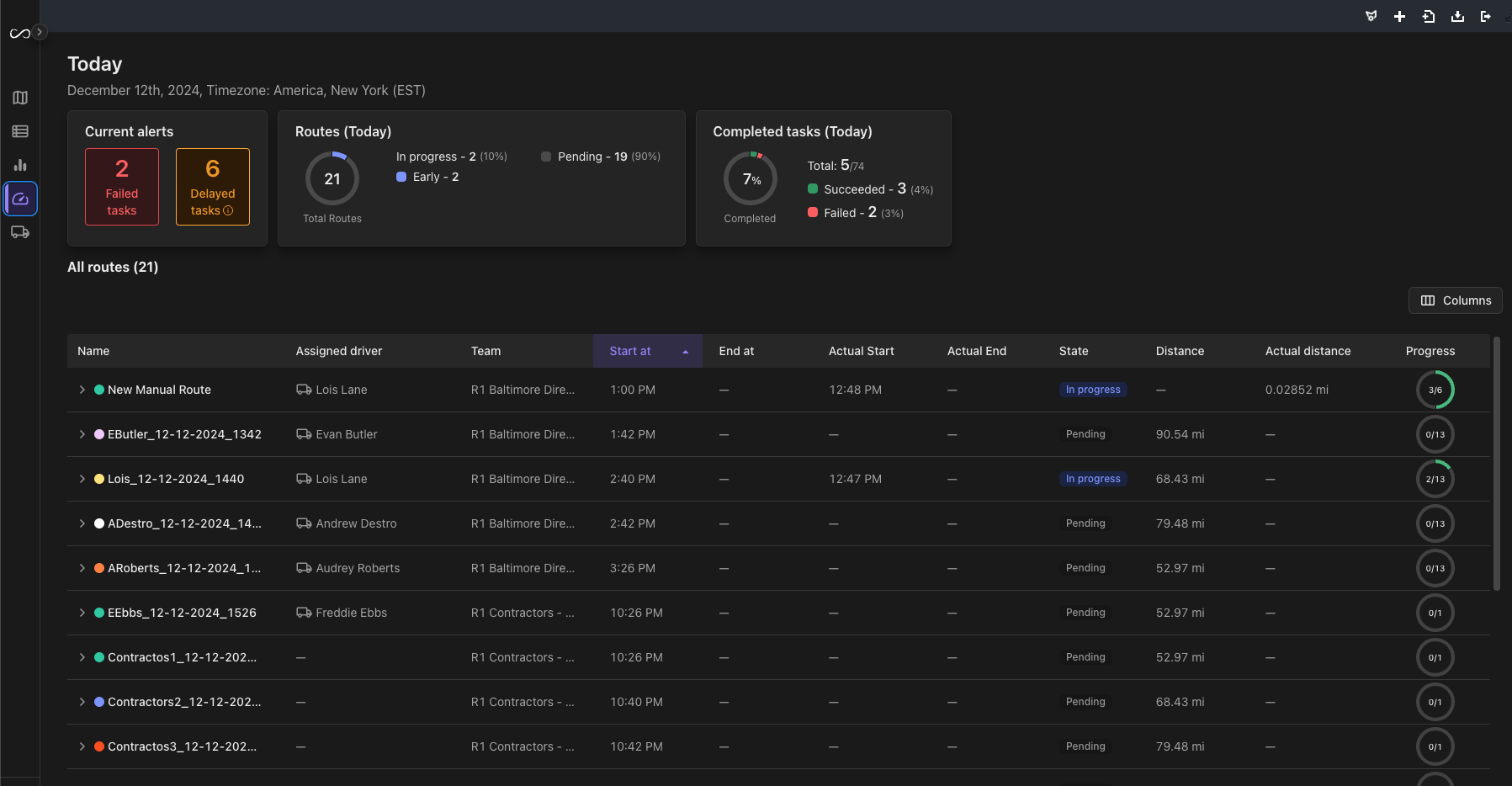Click the truck icon beside Audrey Roberts

point(304,568)
